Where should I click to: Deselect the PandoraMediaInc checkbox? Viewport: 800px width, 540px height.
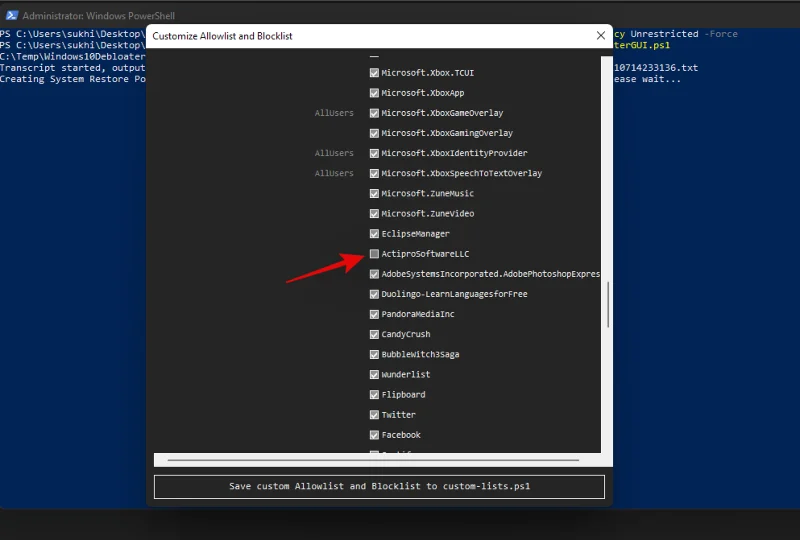(374, 314)
